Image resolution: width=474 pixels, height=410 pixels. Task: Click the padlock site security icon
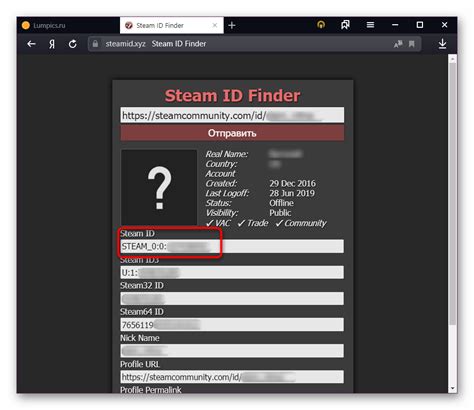95,44
